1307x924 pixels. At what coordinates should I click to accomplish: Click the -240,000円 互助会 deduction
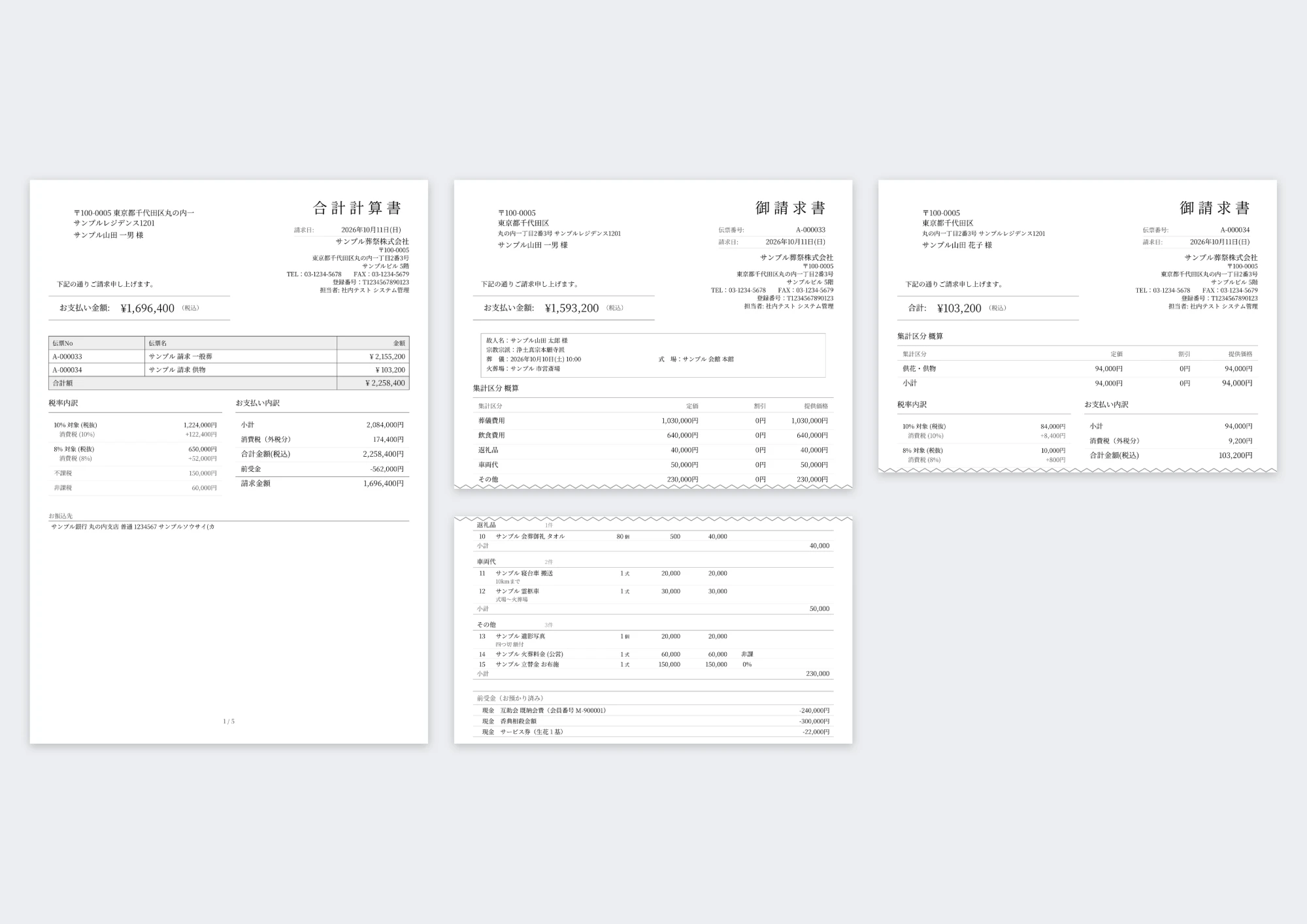814,710
